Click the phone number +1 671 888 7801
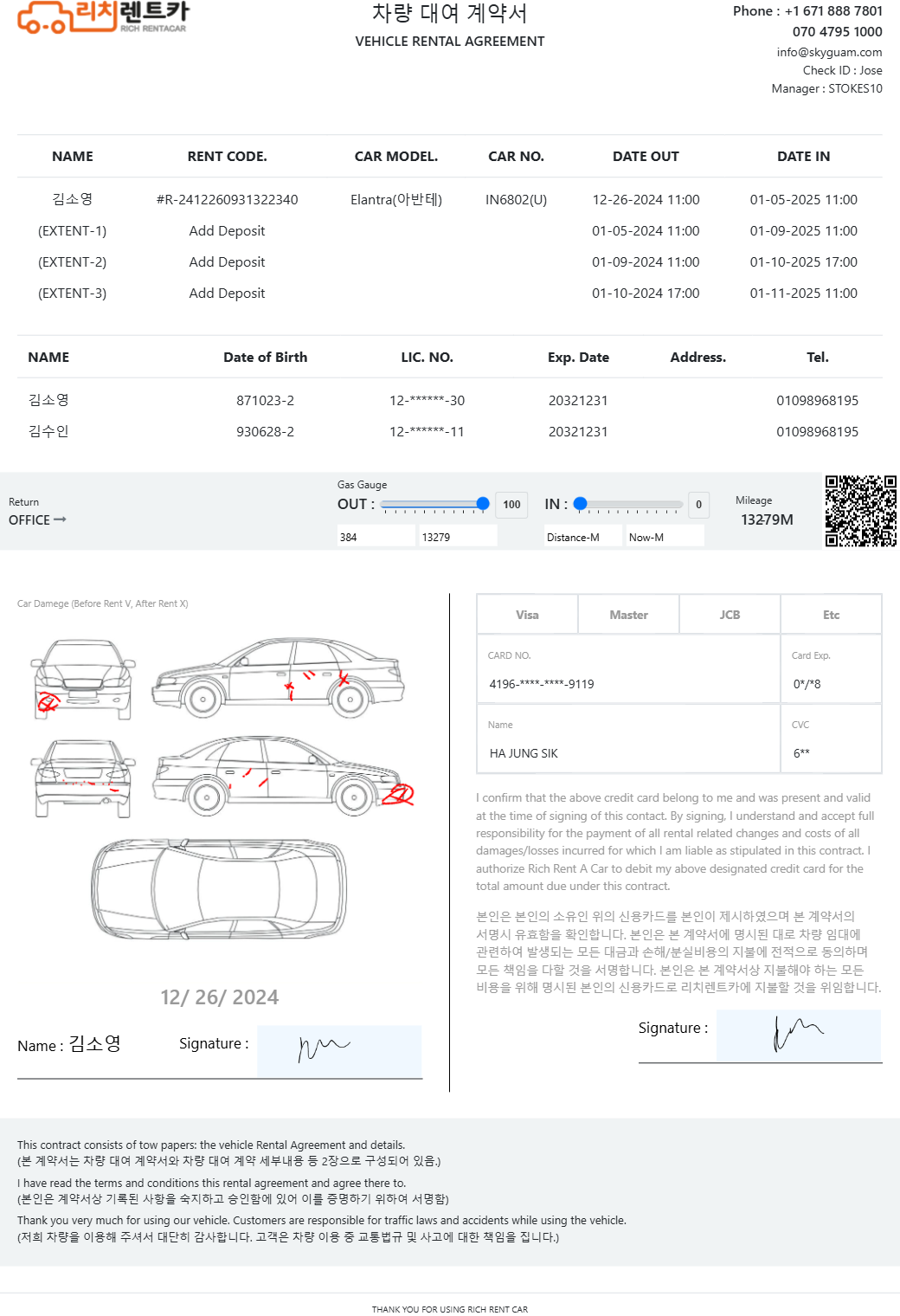The height and width of the screenshot is (1316, 900). click(x=833, y=11)
